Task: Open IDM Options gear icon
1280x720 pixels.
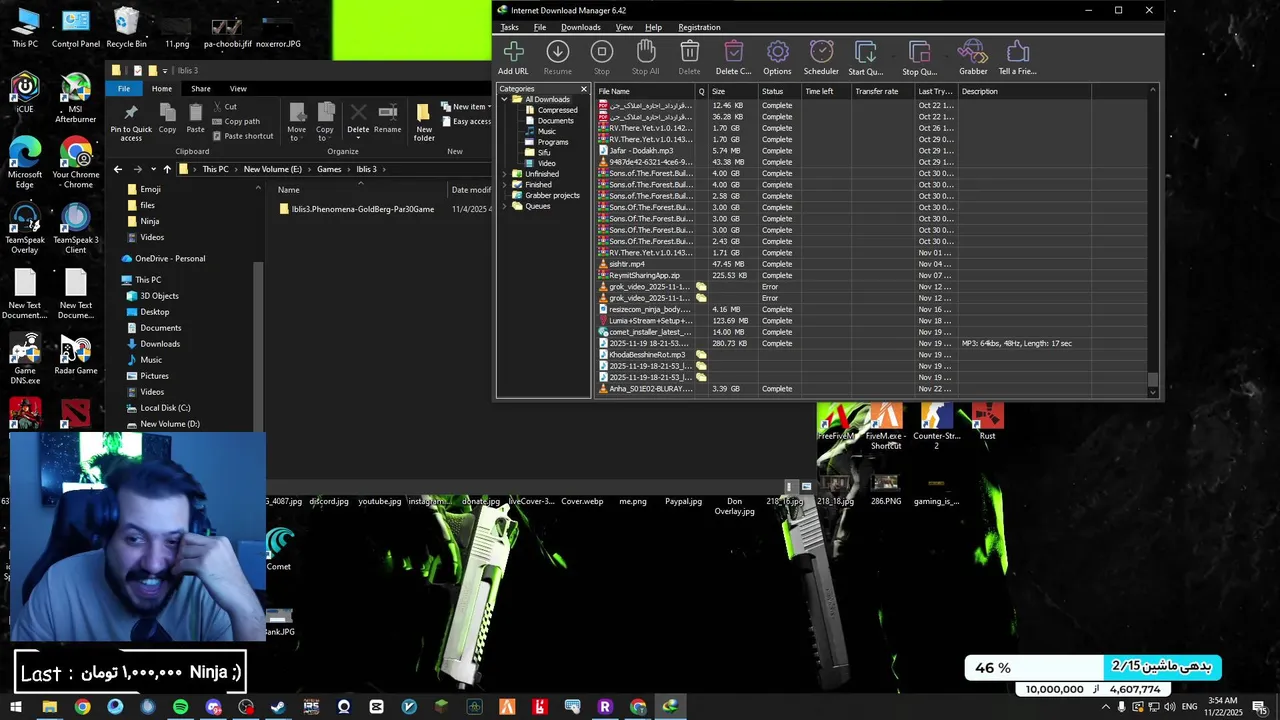Action: pyautogui.click(x=777, y=58)
